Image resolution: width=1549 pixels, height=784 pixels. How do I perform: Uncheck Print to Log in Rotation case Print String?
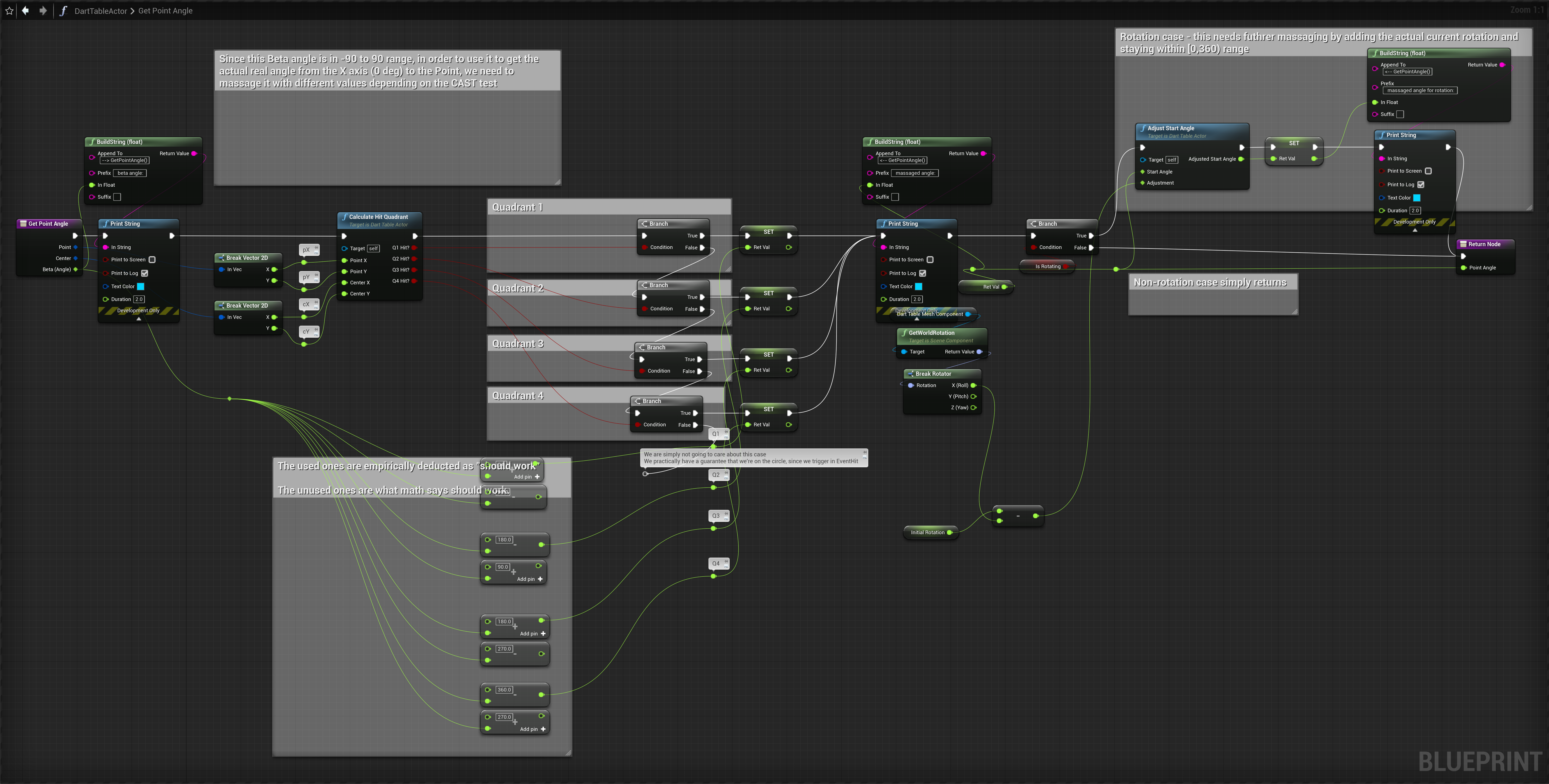[1421, 185]
